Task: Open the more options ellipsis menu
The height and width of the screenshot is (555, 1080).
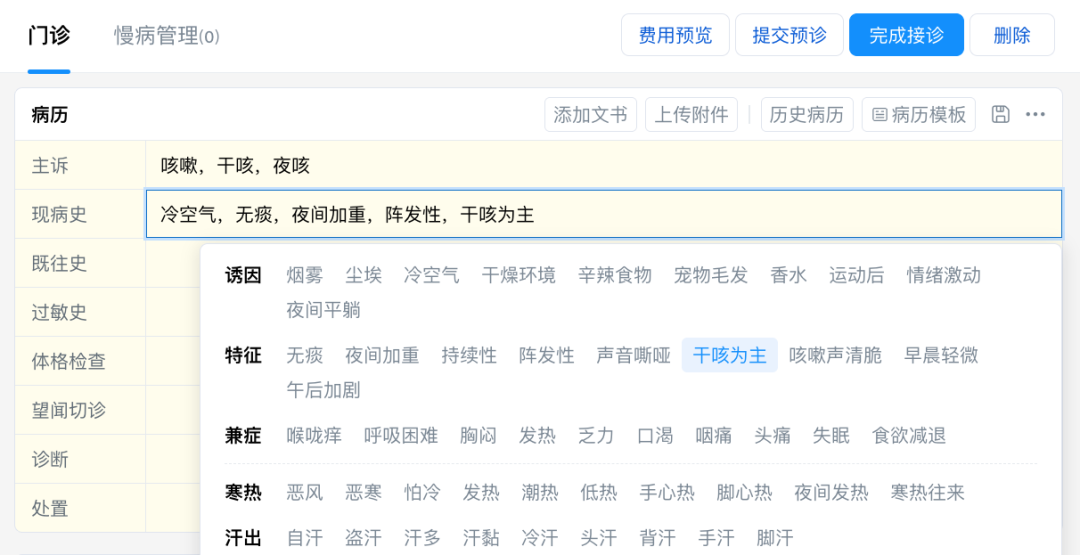Action: point(1036,114)
